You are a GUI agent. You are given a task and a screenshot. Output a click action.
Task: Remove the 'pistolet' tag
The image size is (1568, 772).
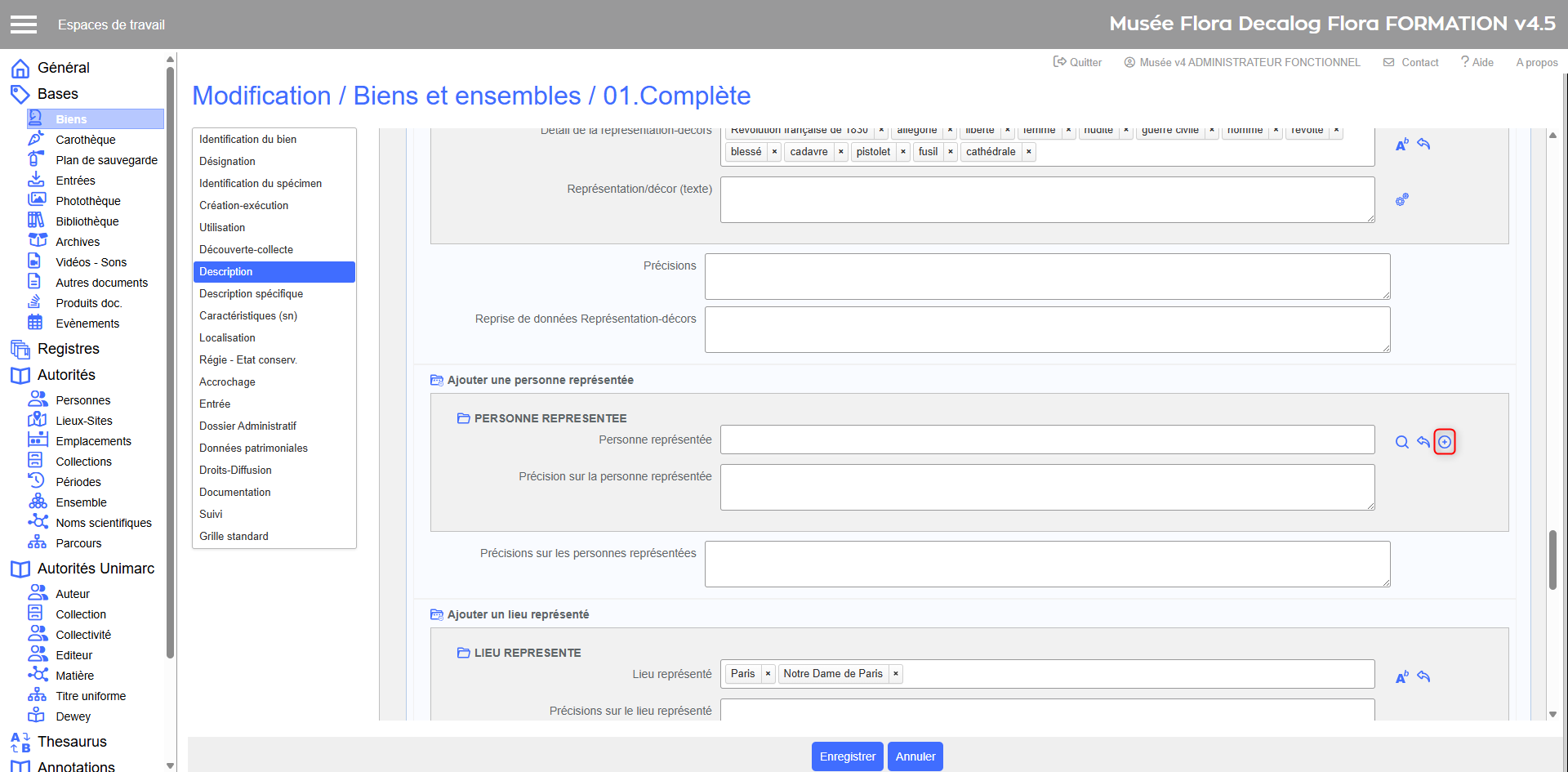pyautogui.click(x=902, y=152)
